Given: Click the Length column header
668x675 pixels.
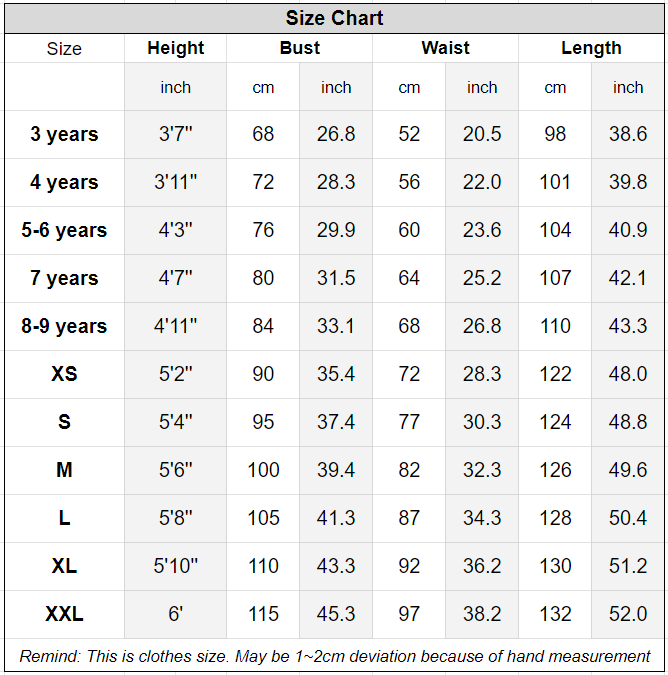Looking at the screenshot, I should click(x=591, y=48).
